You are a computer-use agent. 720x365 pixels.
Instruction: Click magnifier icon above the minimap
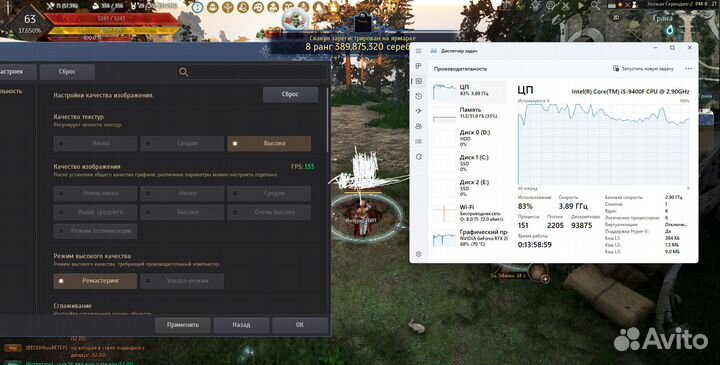click(x=595, y=6)
